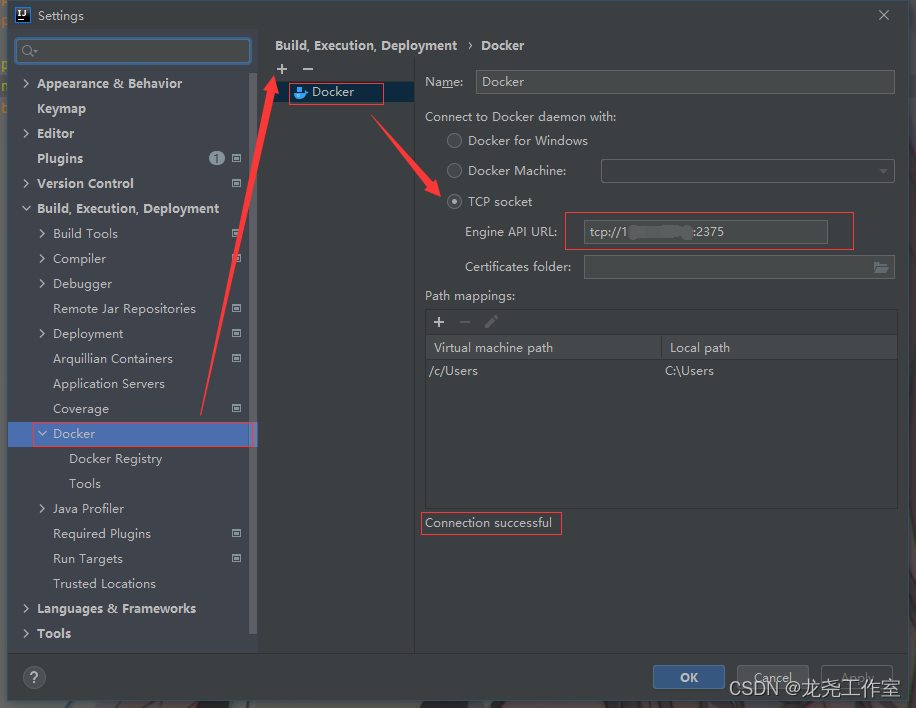Image resolution: width=916 pixels, height=708 pixels.
Task: Expand the Build Tools node
Action: pyautogui.click(x=42, y=234)
